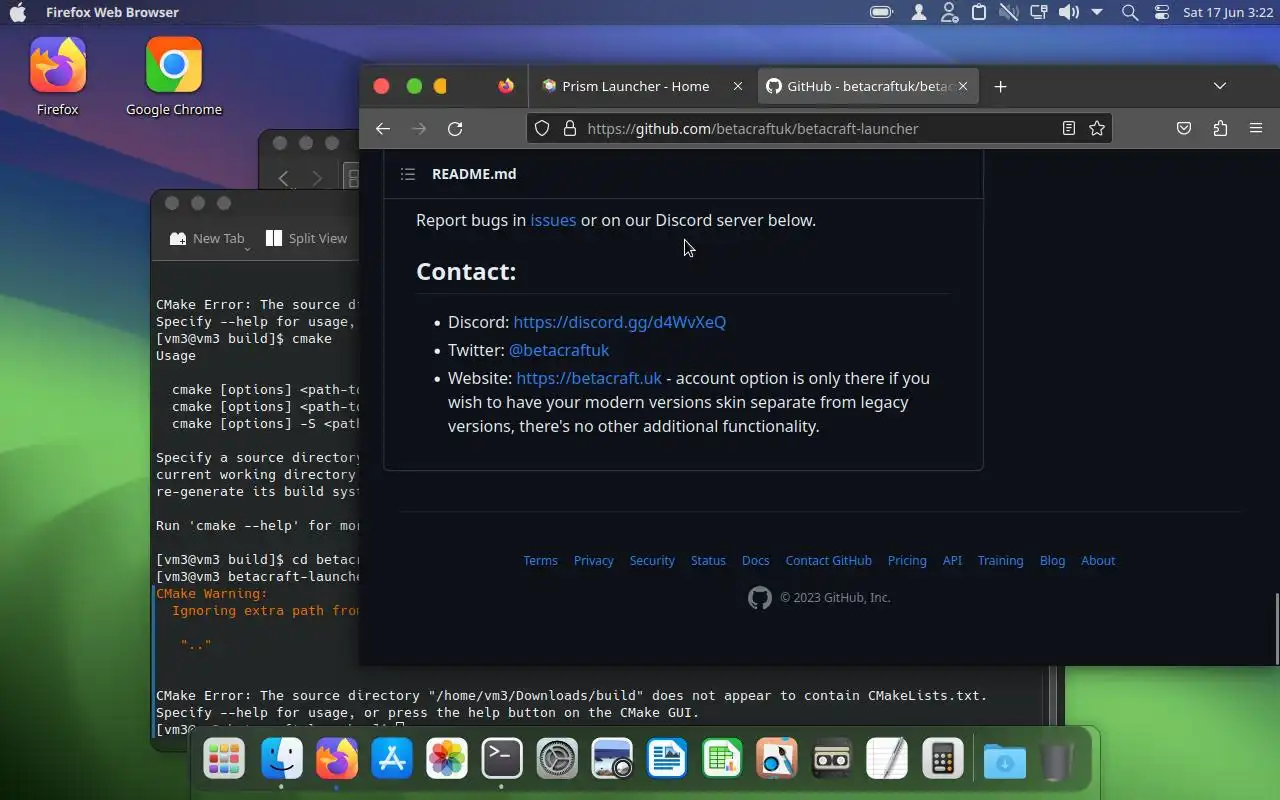Bookmark this page with the star
Screen dimensions: 1280x800
1097,128
